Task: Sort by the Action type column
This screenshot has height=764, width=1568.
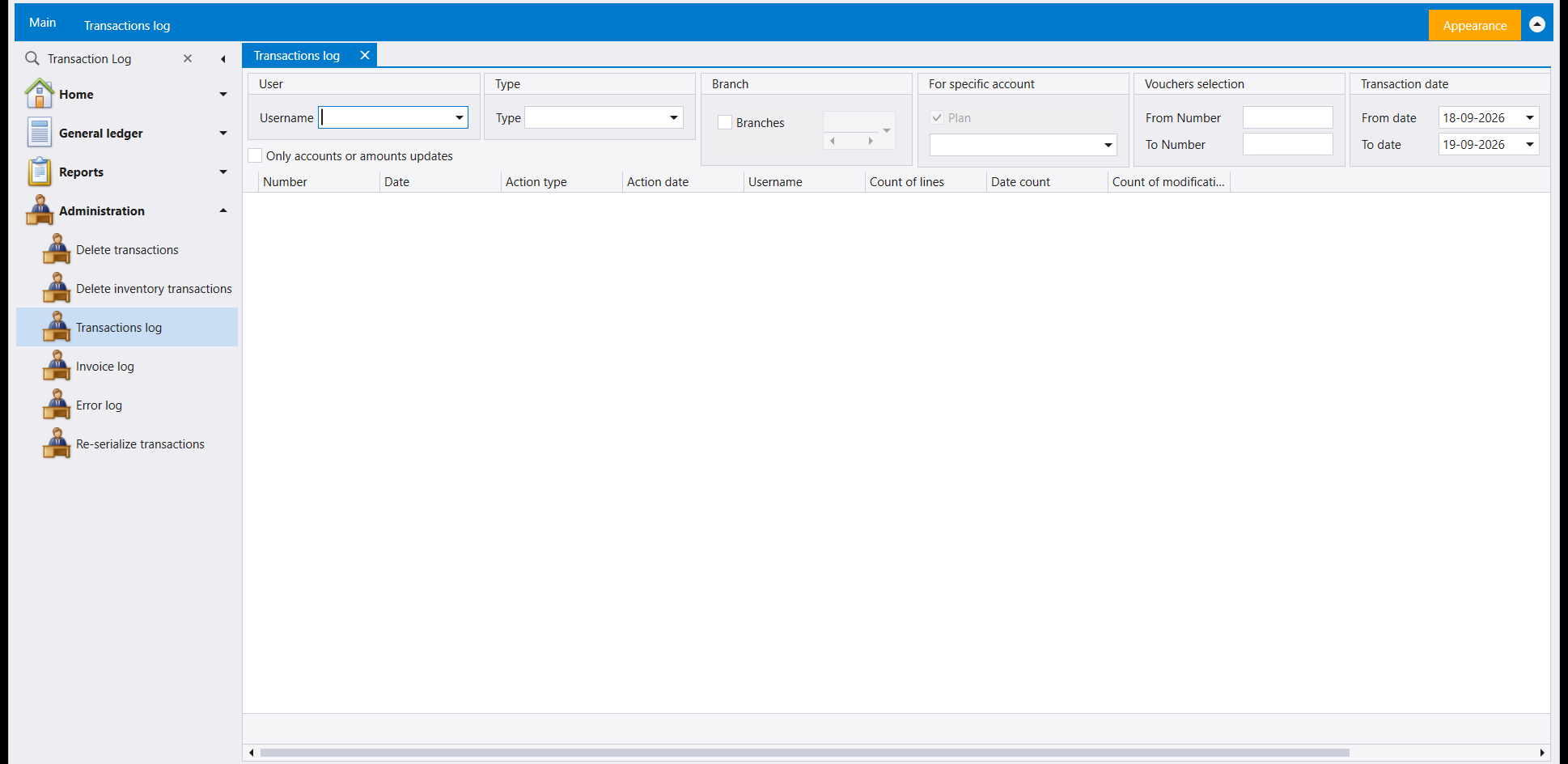Action: point(562,181)
